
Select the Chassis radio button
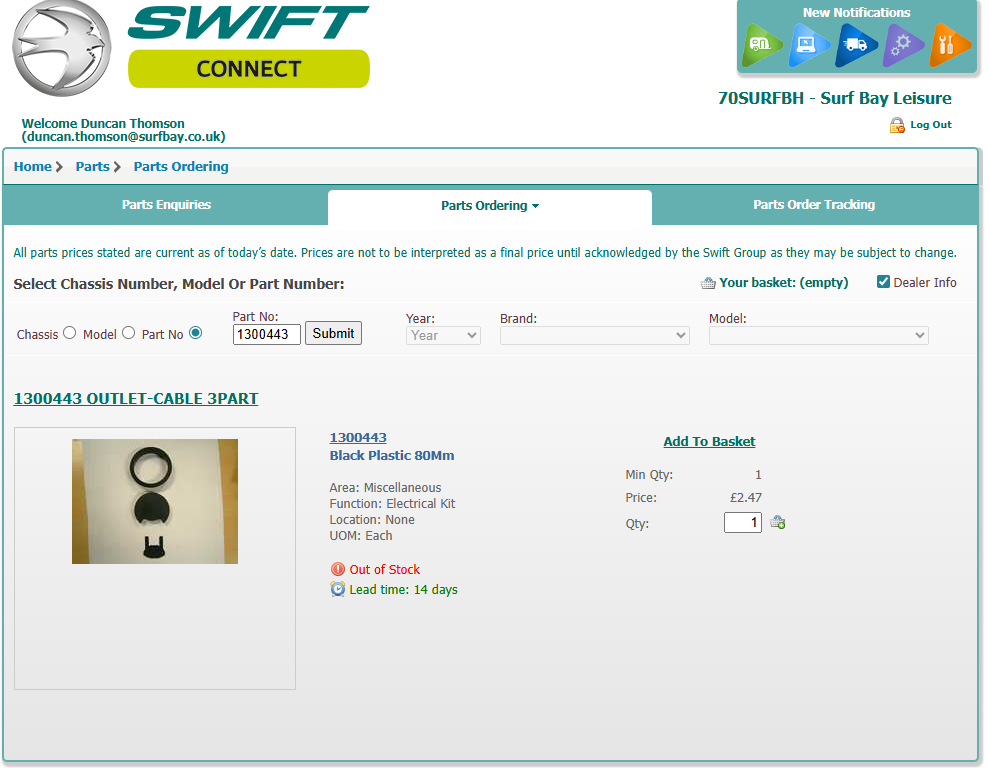69,333
